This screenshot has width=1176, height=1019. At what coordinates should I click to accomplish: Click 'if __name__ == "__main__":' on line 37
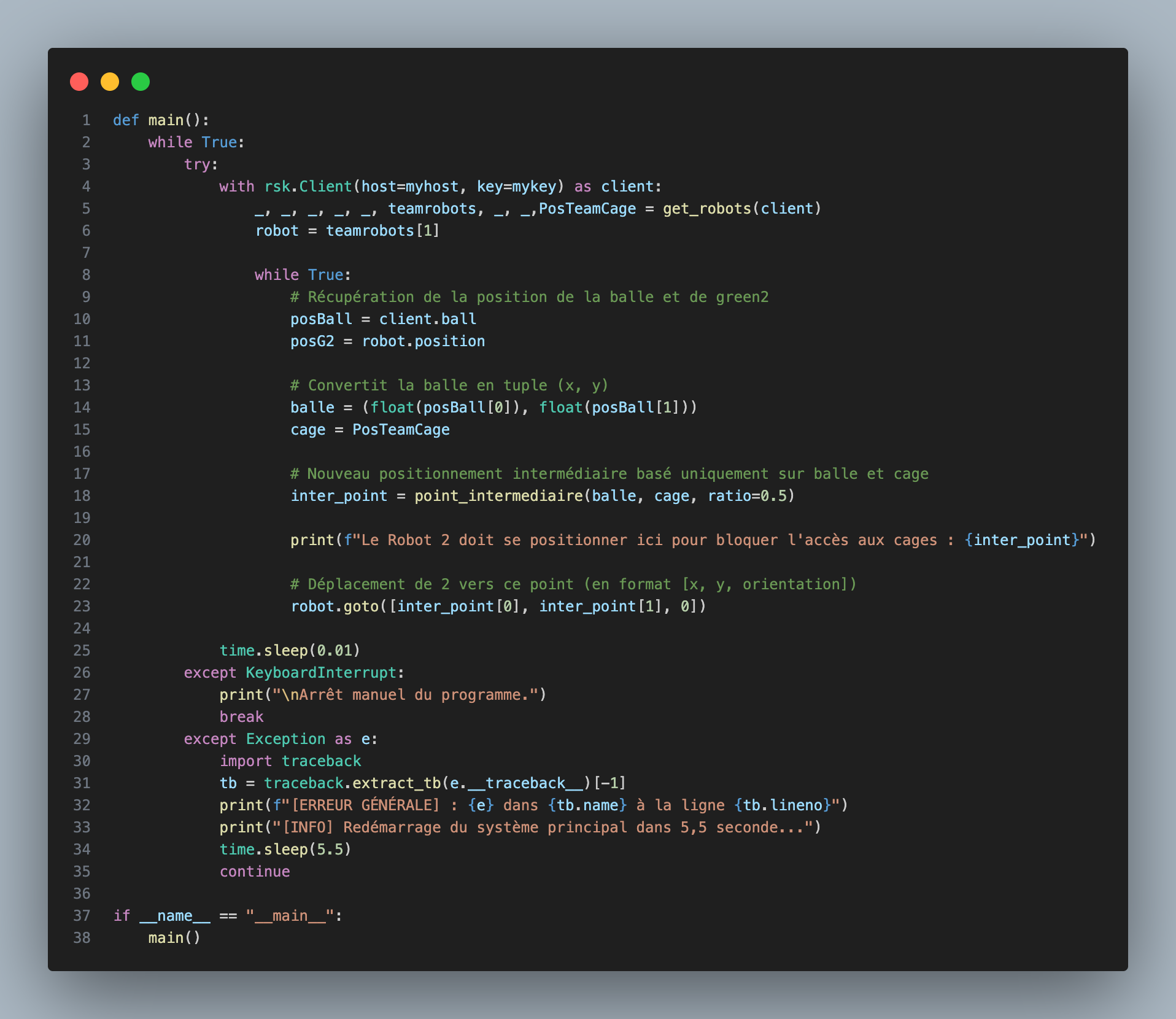click(x=228, y=916)
